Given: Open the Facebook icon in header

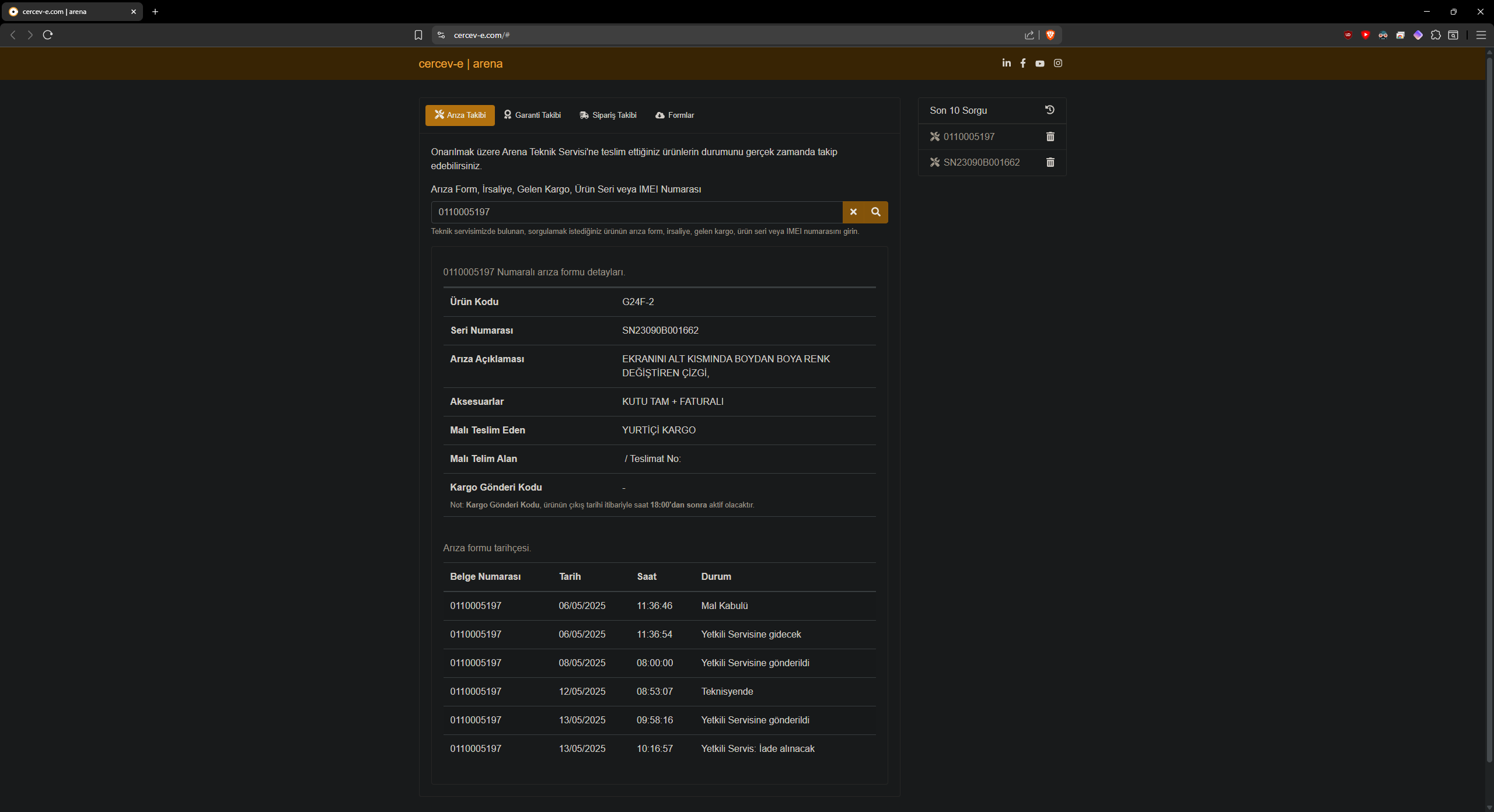Looking at the screenshot, I should point(1022,63).
